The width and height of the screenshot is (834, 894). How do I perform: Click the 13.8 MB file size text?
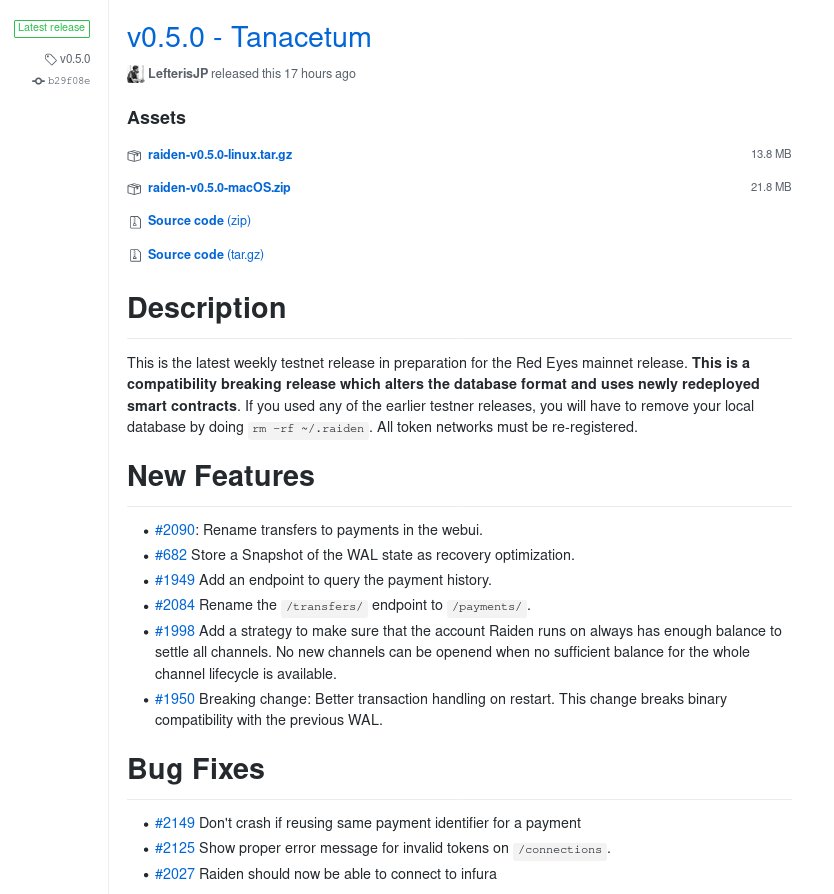[771, 155]
